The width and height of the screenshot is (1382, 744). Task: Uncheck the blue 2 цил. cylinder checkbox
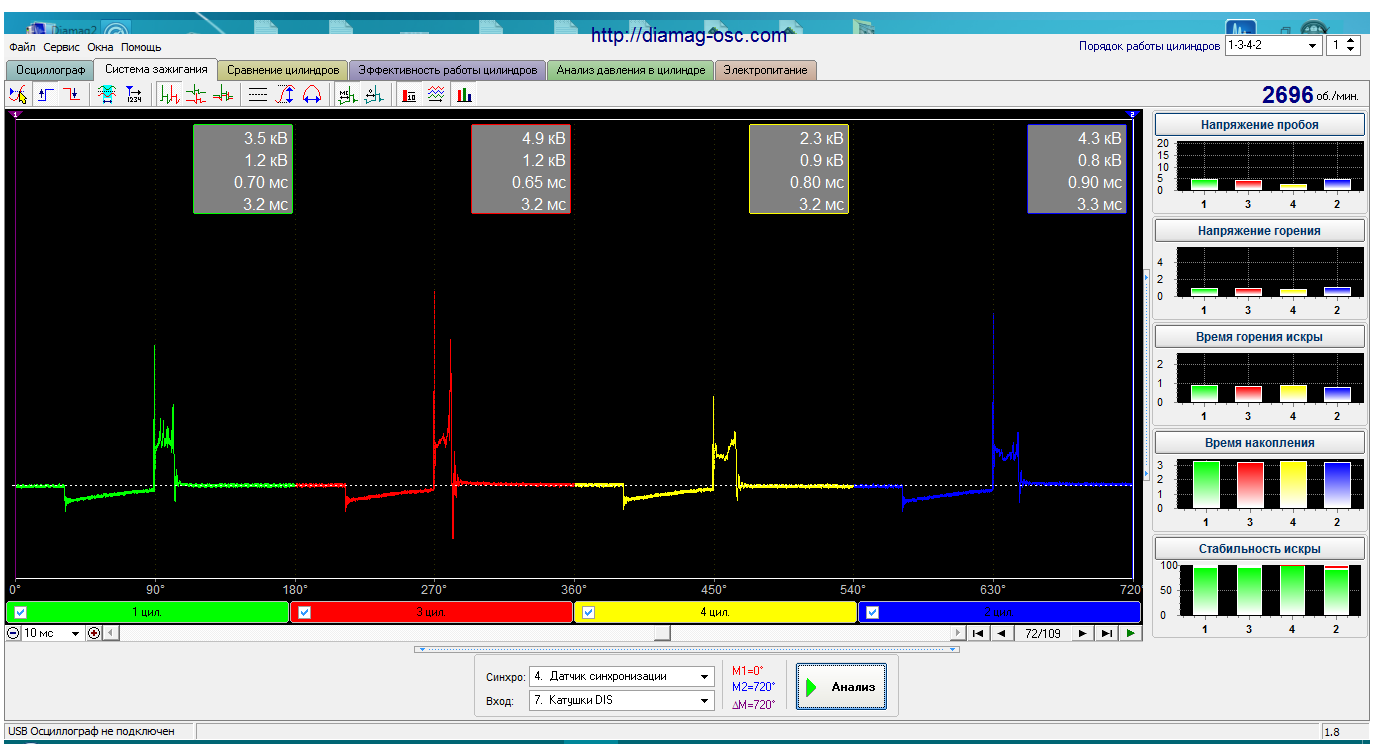point(873,612)
